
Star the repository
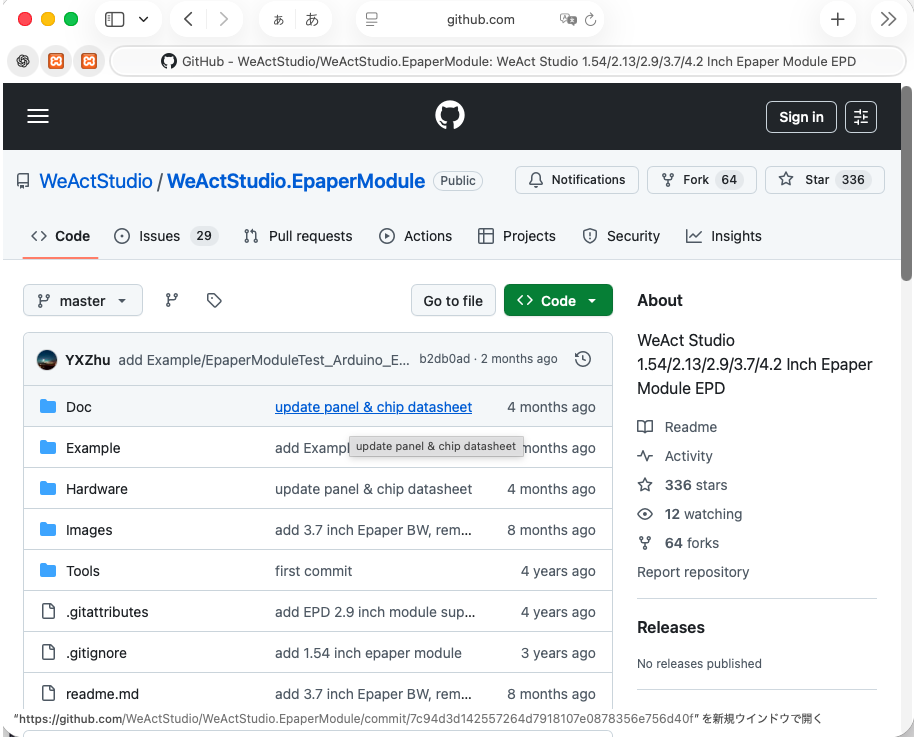coord(824,179)
